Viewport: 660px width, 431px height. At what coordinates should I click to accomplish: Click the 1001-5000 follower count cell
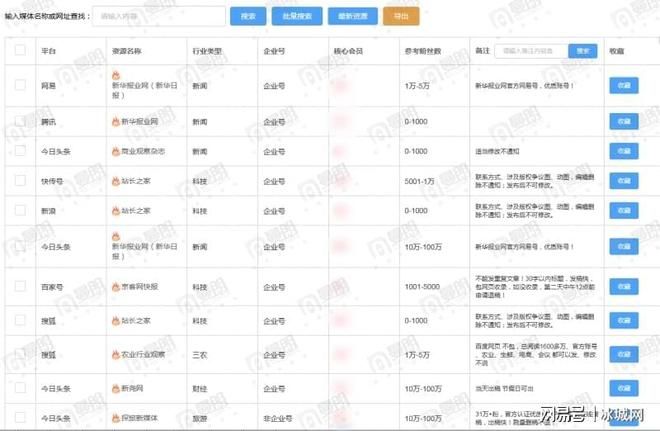pos(422,287)
